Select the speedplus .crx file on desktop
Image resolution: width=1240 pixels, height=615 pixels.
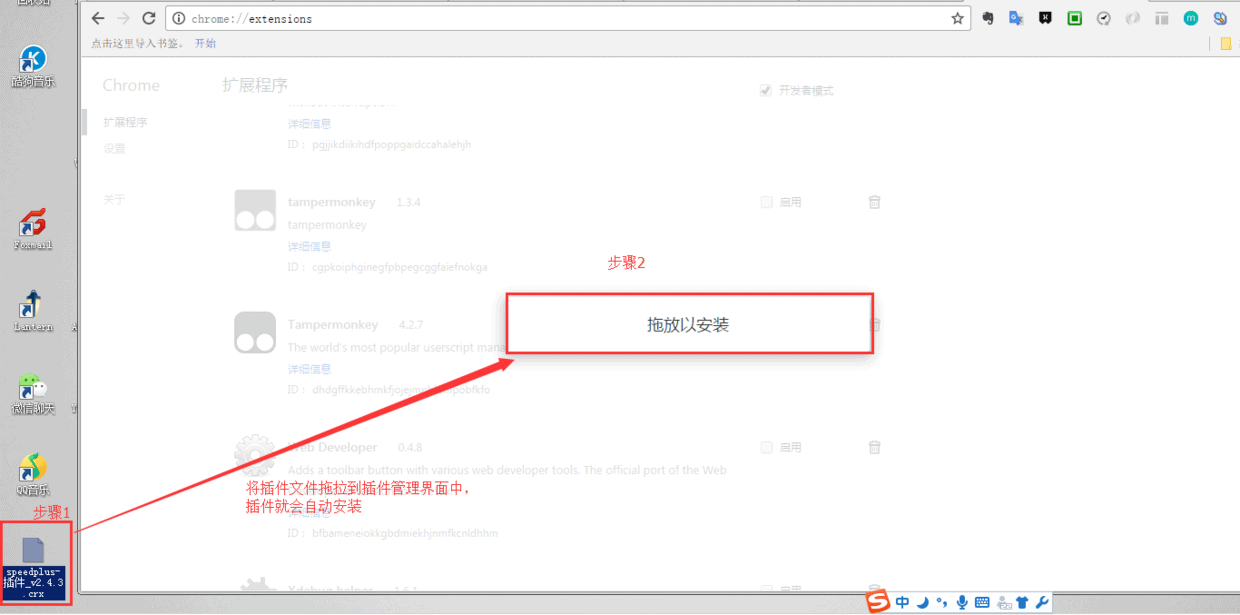35,566
